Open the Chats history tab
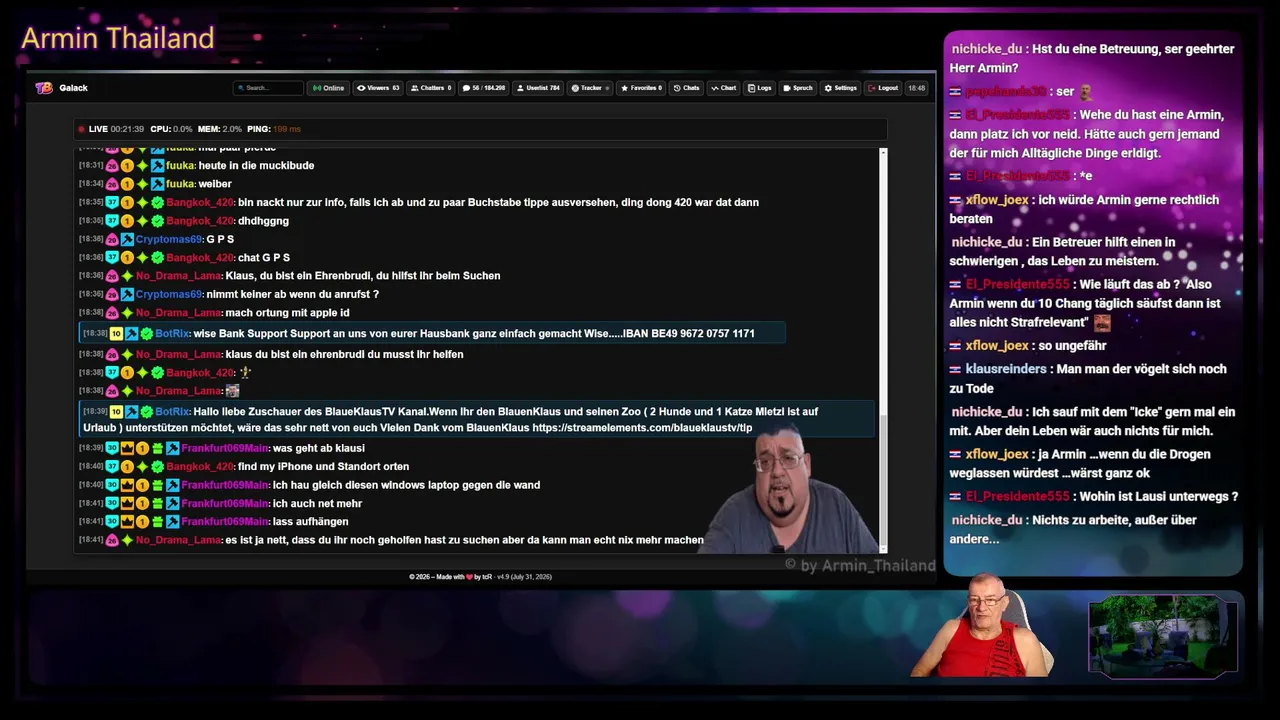1280x720 pixels. click(x=686, y=88)
